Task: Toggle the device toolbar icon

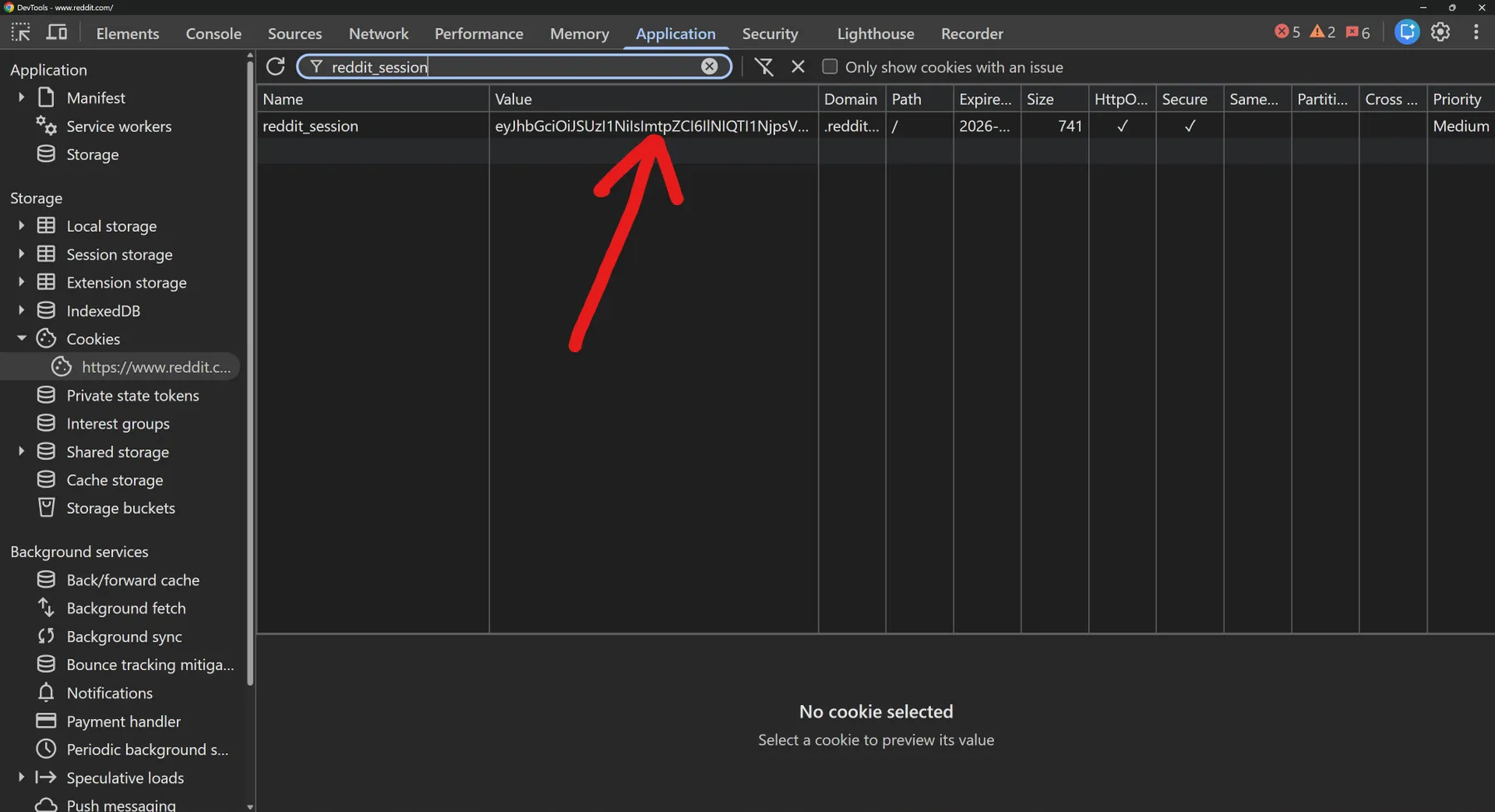Action: point(56,33)
